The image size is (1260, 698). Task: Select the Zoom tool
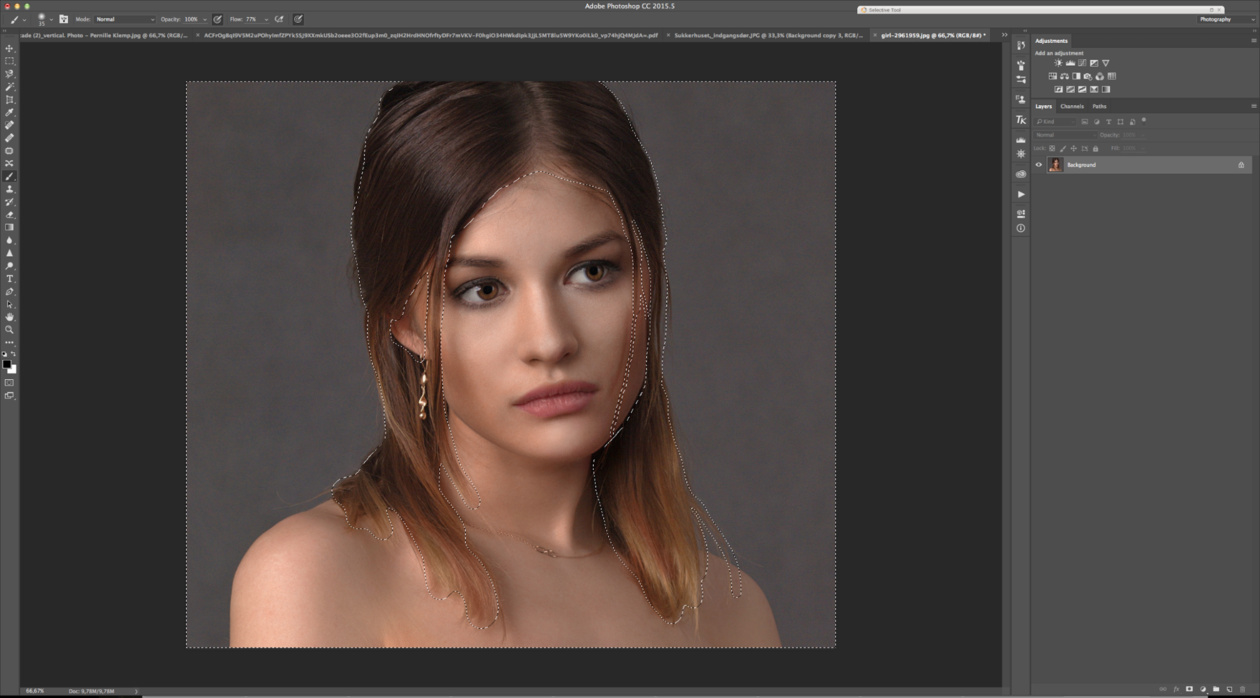10,329
